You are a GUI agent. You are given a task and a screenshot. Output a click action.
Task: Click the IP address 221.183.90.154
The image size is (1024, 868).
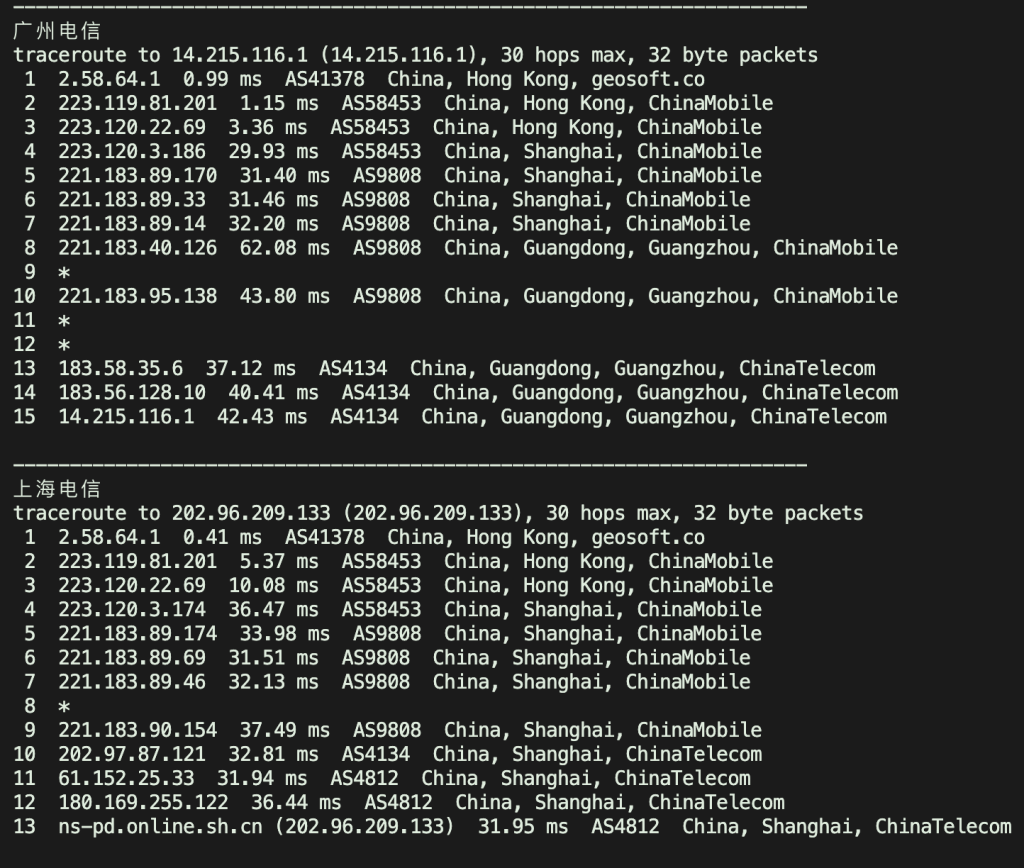click(x=137, y=730)
